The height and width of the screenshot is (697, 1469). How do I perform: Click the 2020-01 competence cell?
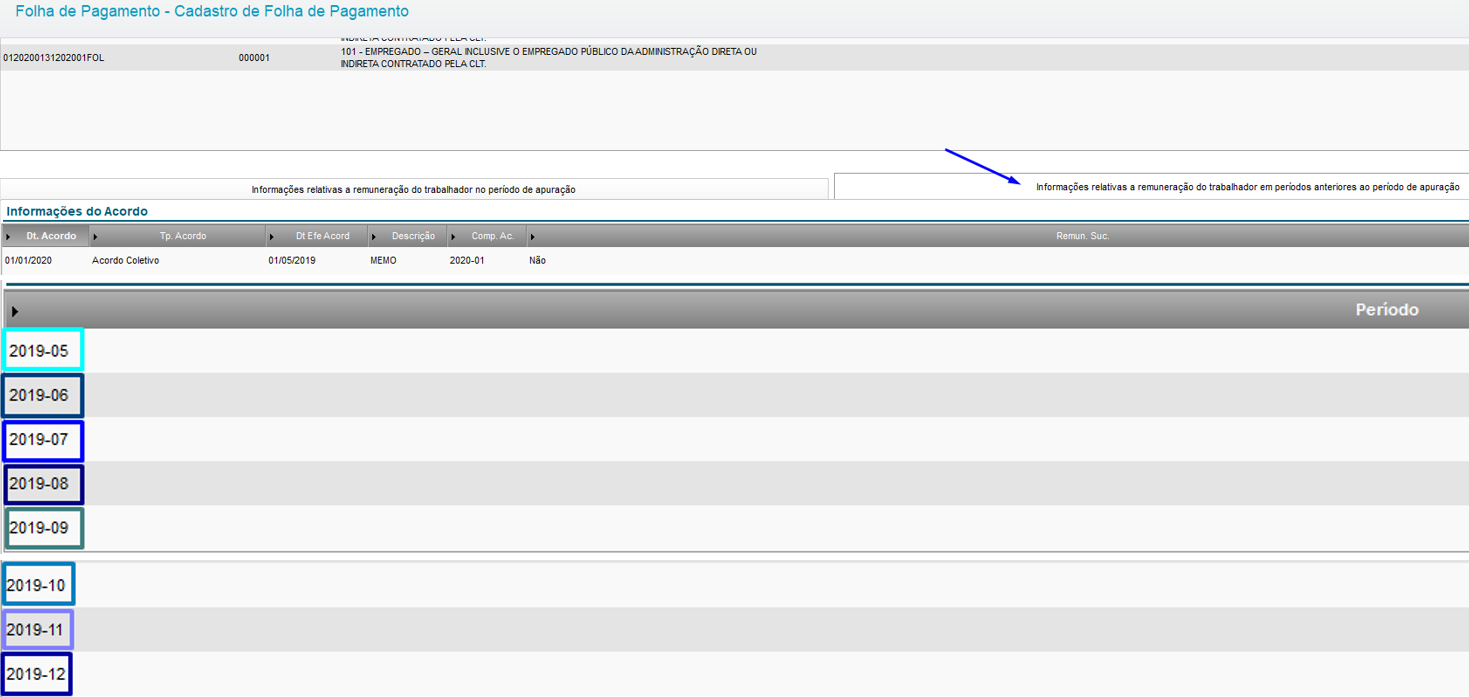tap(467, 261)
